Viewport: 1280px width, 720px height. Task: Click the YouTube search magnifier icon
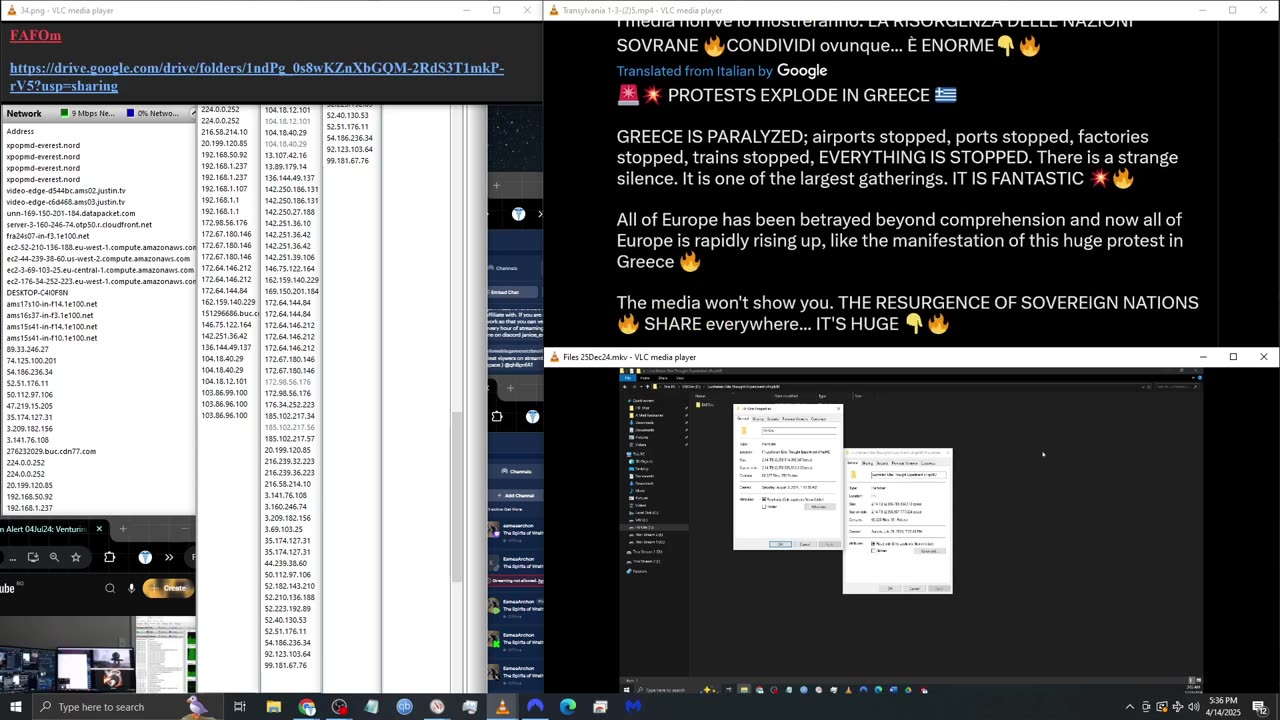(110, 588)
